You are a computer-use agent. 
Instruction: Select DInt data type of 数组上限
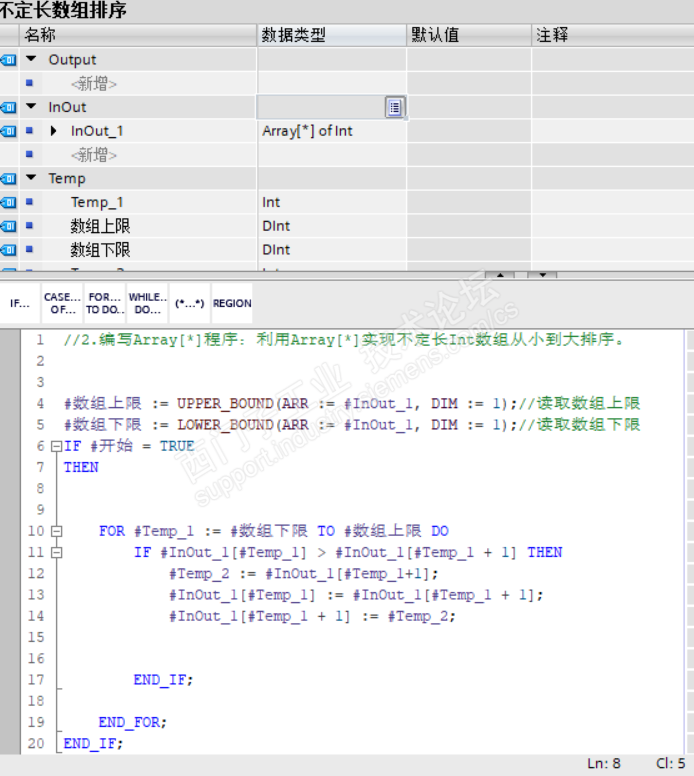pyautogui.click(x=332, y=226)
